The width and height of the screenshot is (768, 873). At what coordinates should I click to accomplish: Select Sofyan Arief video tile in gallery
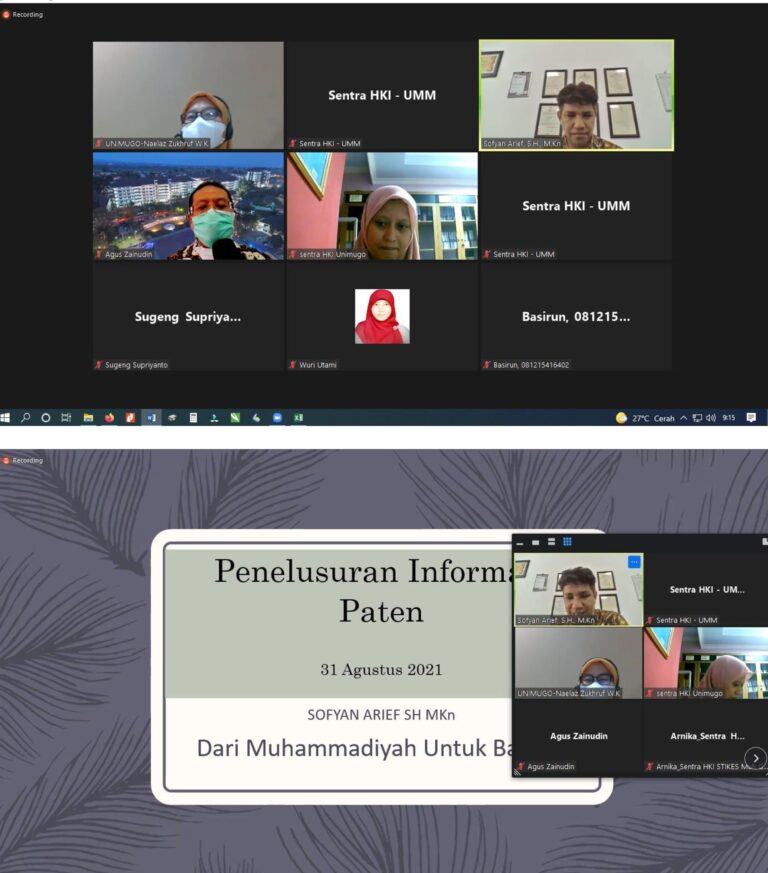point(576,95)
